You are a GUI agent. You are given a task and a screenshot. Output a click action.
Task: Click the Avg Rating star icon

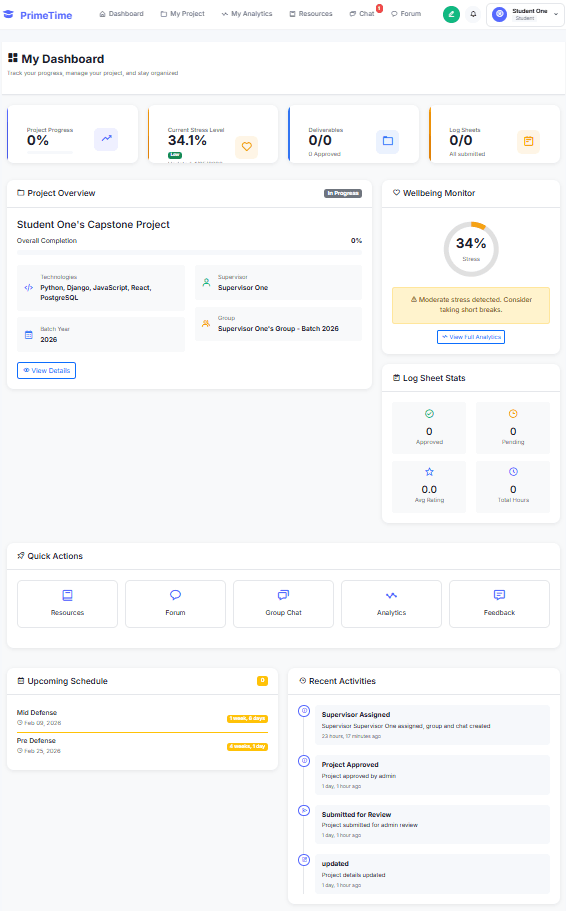pos(429,472)
